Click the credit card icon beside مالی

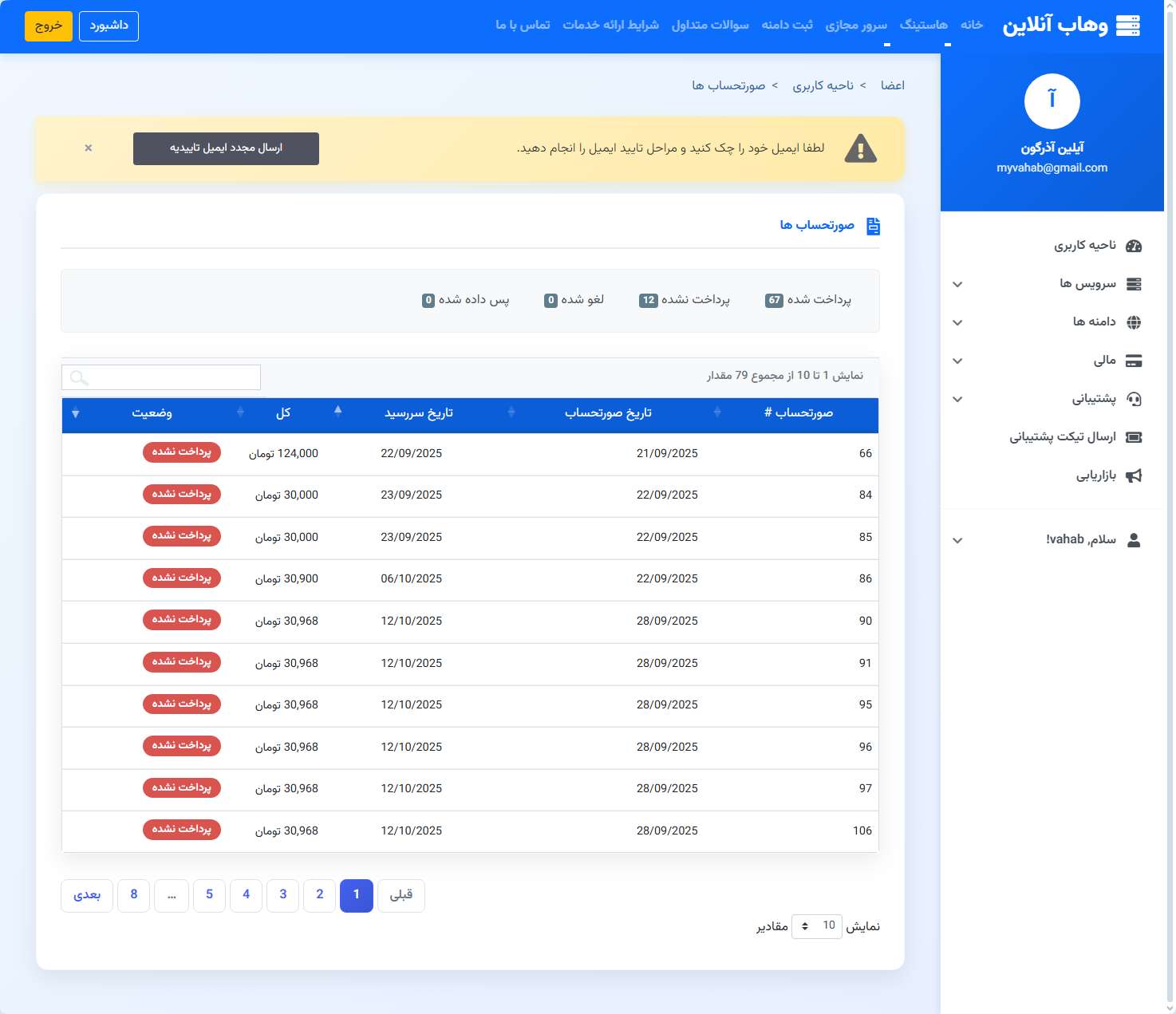[x=1133, y=361]
